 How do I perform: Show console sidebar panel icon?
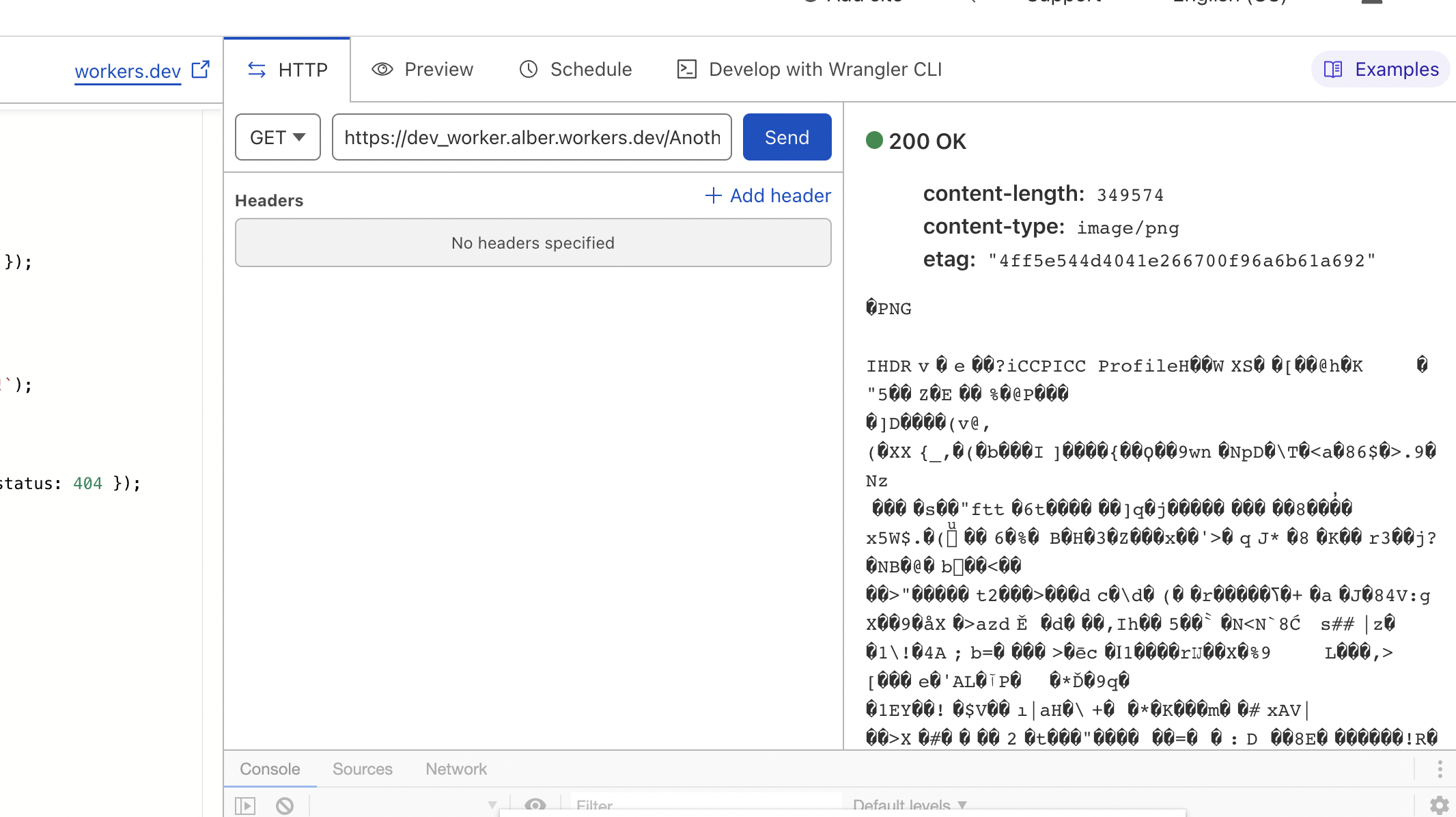coord(245,806)
